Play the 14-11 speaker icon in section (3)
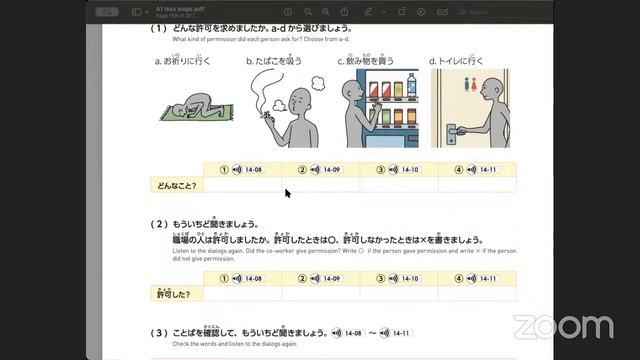This screenshot has height=360, width=640. click(x=384, y=333)
